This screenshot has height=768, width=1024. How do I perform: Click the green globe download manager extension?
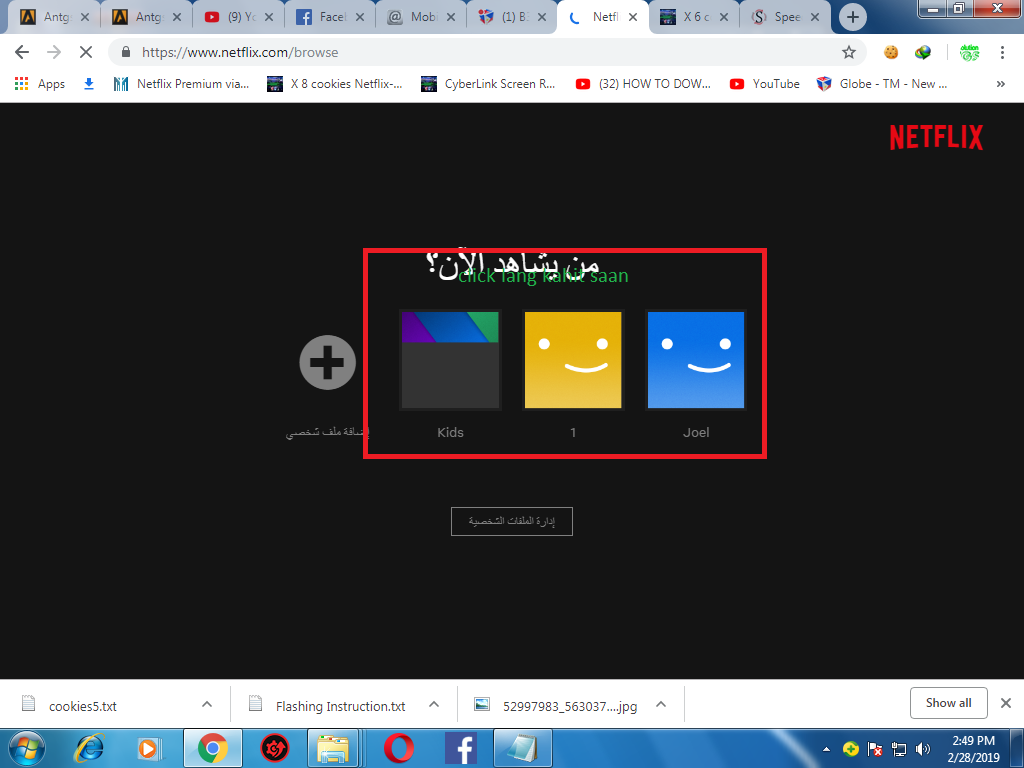pos(923,52)
